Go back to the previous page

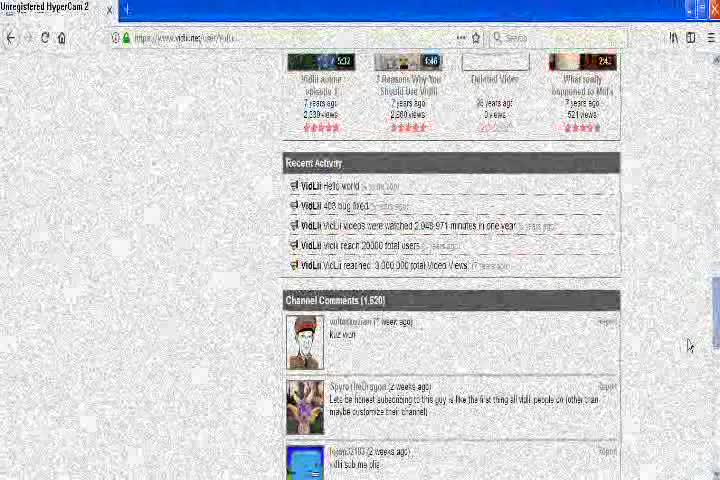[11, 38]
